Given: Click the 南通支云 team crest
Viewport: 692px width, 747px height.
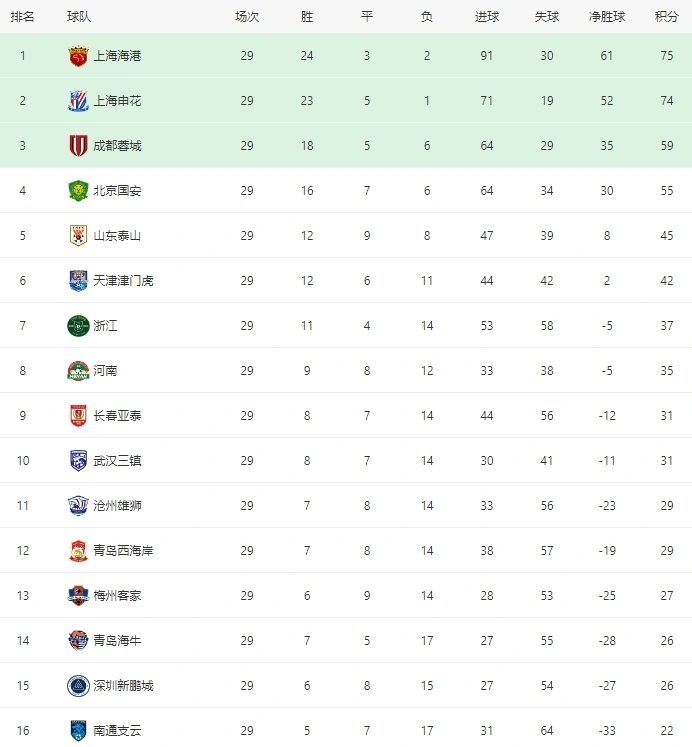Looking at the screenshot, I should click(78, 730).
